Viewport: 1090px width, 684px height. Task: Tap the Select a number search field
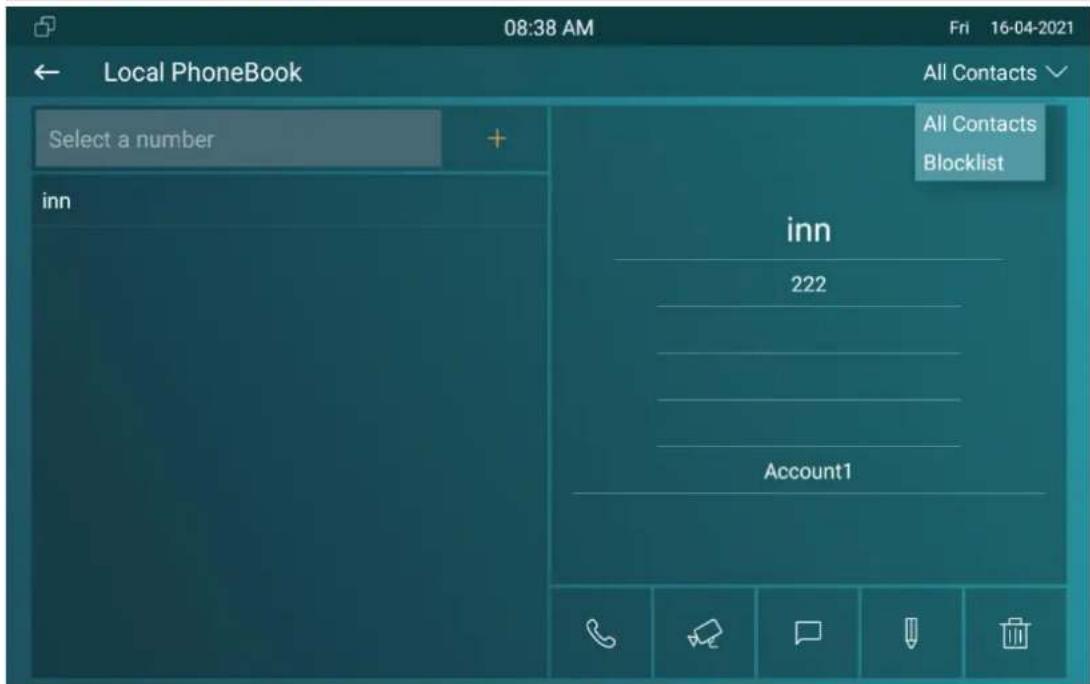[238, 139]
